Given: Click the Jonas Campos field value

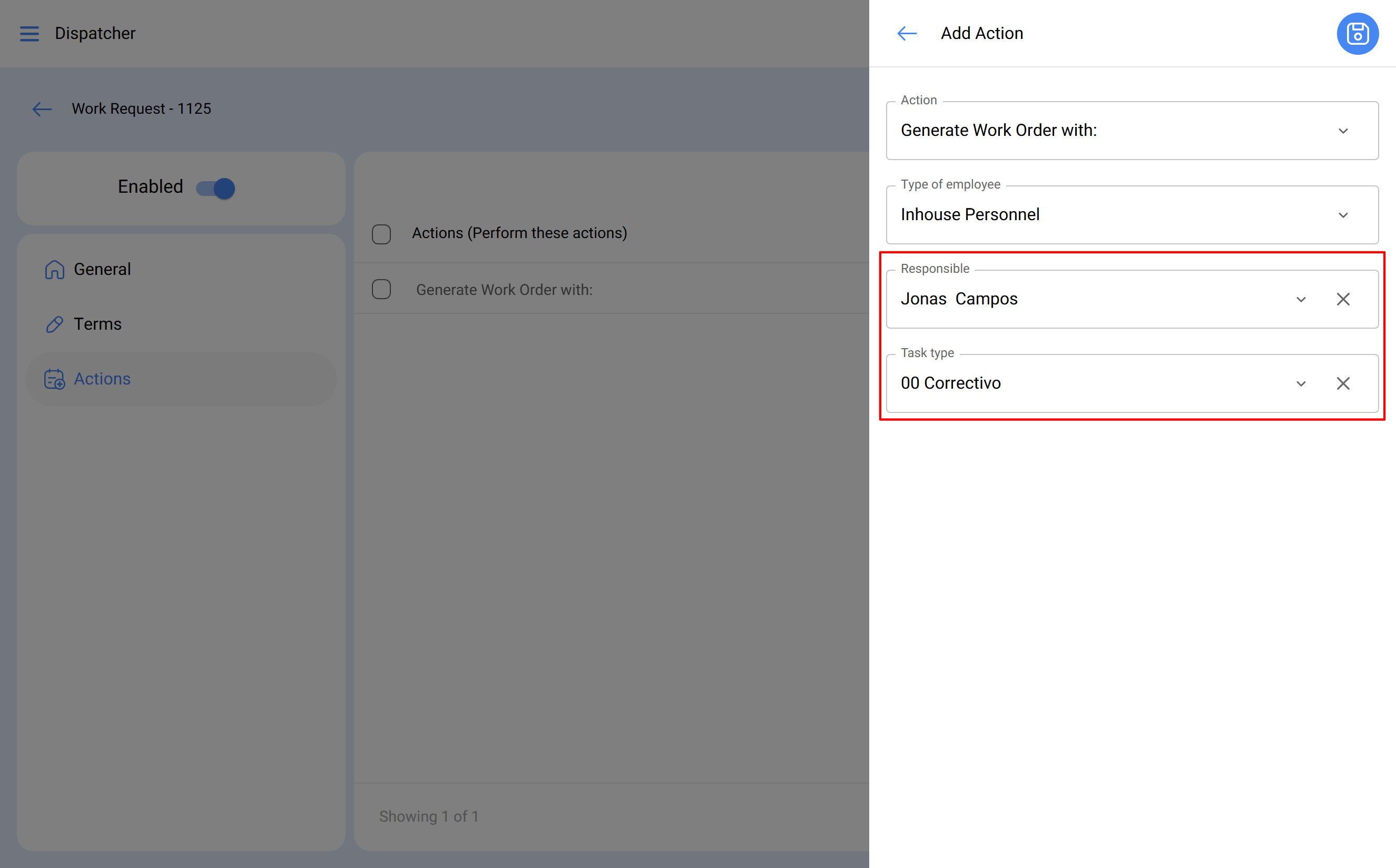Looking at the screenshot, I should pos(959,299).
